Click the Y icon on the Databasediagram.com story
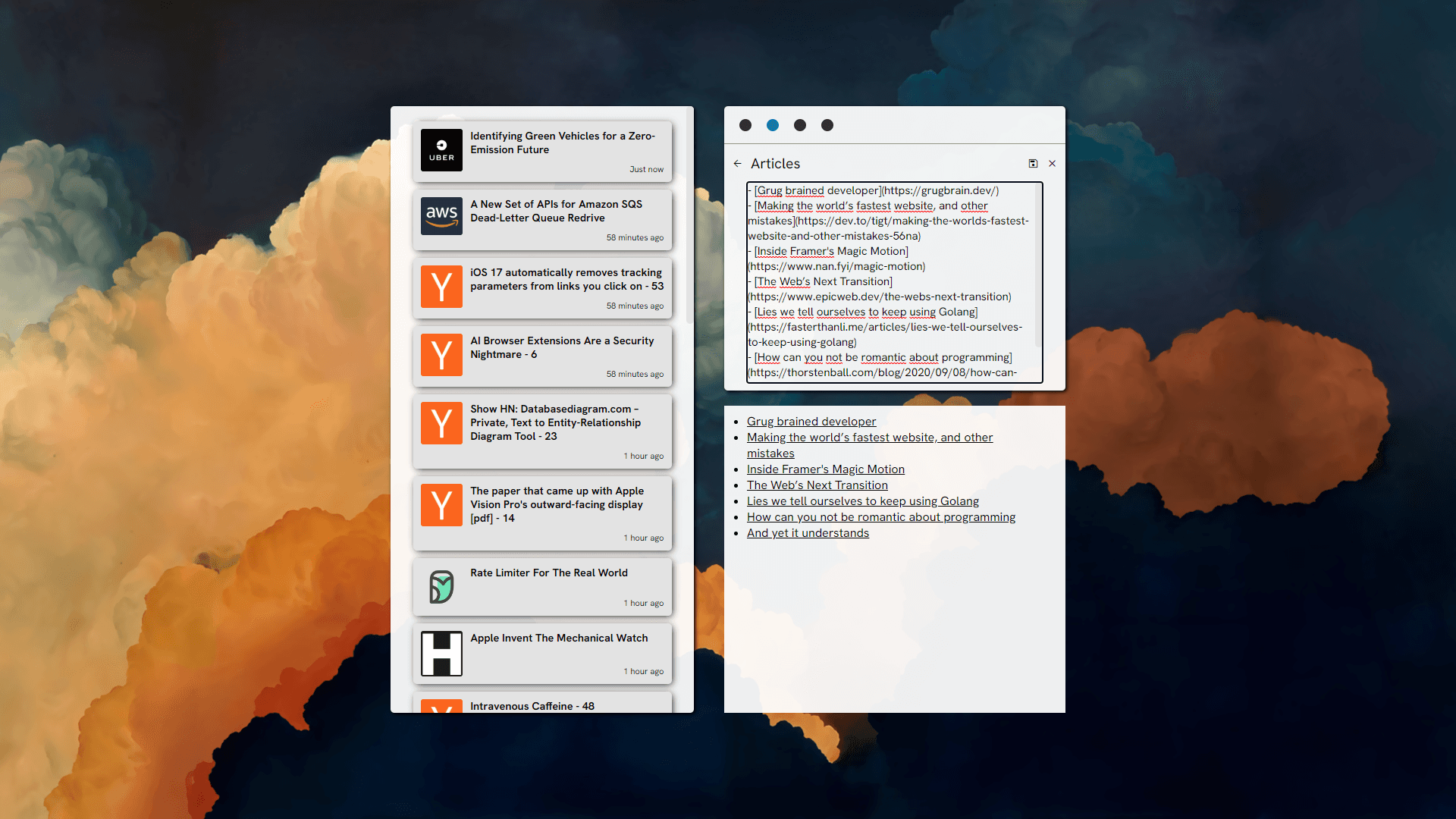1456x819 pixels. coord(441,423)
